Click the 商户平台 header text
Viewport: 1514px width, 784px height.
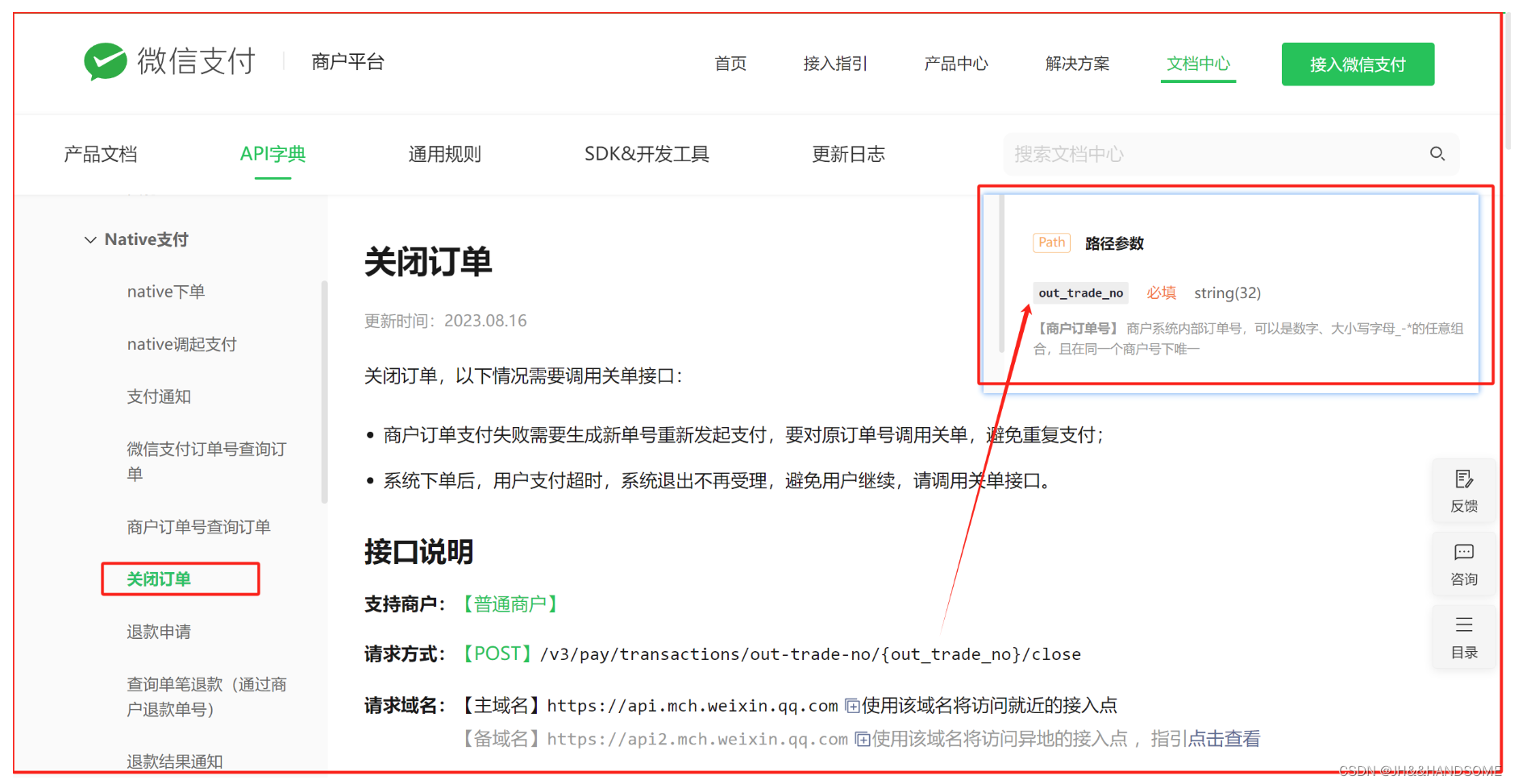(348, 62)
